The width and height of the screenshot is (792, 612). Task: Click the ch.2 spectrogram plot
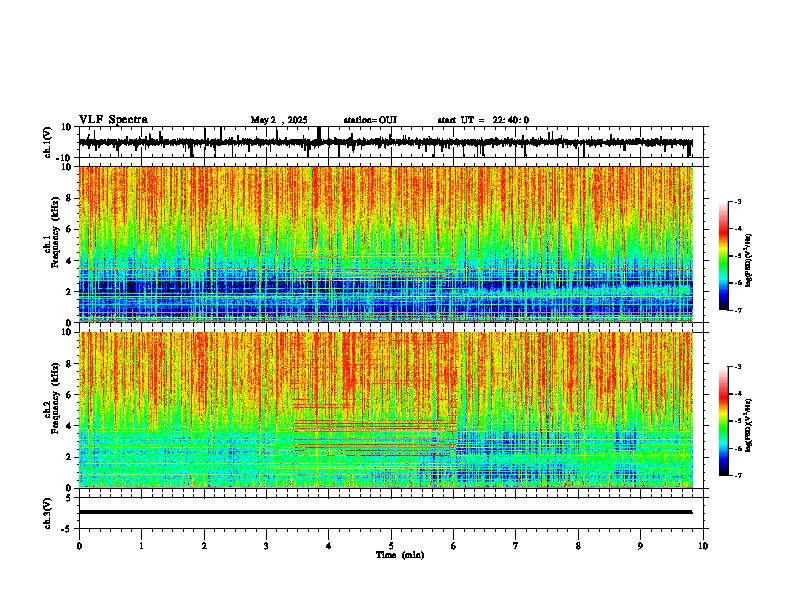386,410
